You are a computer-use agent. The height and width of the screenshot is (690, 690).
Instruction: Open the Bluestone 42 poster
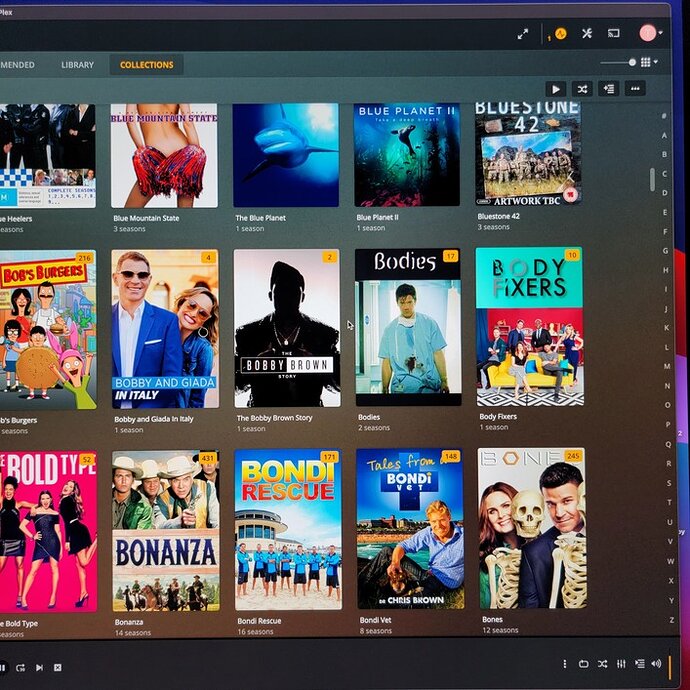pos(528,153)
